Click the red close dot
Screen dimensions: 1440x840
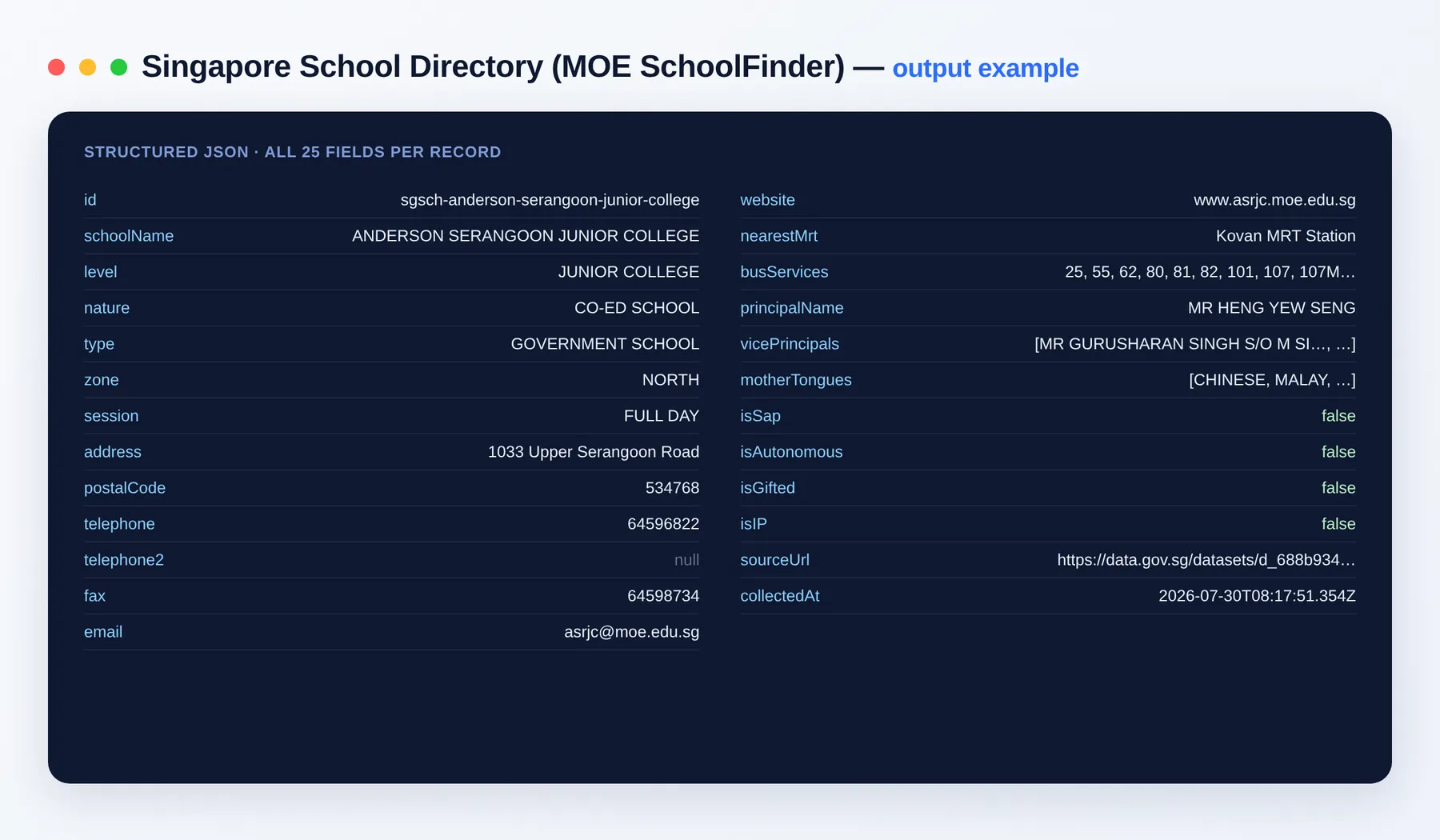tap(56, 67)
